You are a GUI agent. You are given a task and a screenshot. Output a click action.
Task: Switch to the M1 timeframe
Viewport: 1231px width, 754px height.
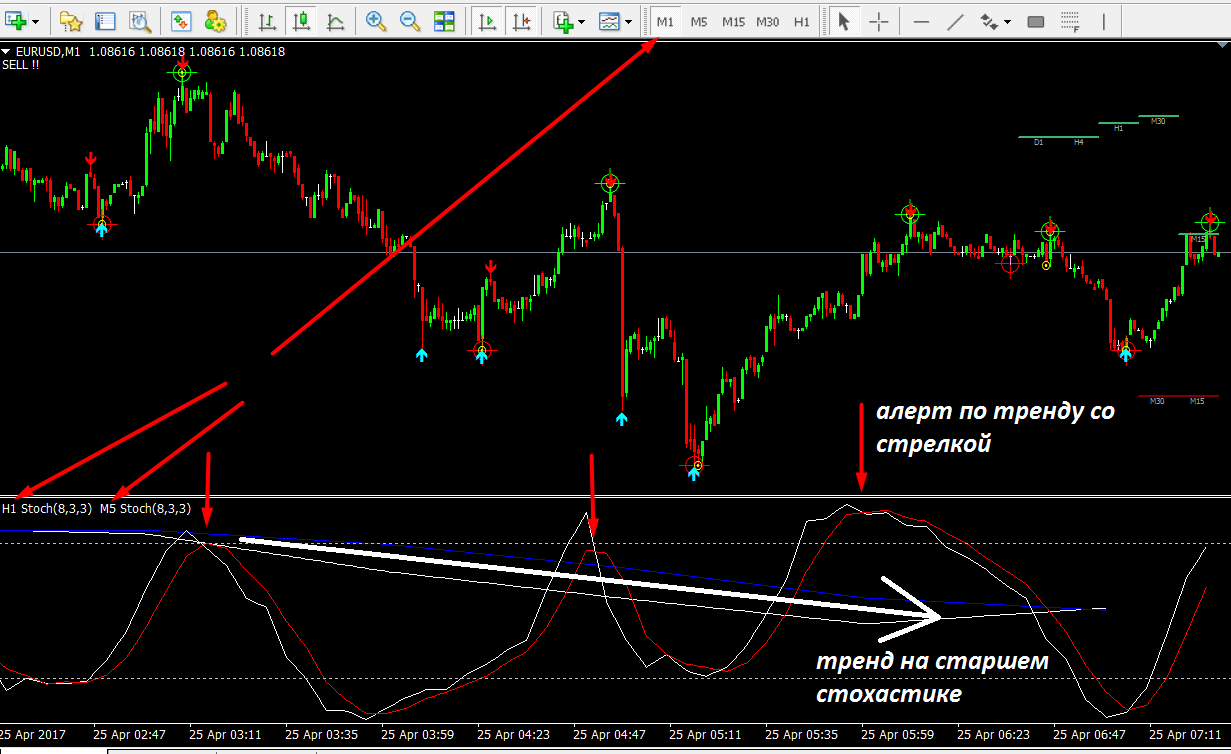click(665, 21)
